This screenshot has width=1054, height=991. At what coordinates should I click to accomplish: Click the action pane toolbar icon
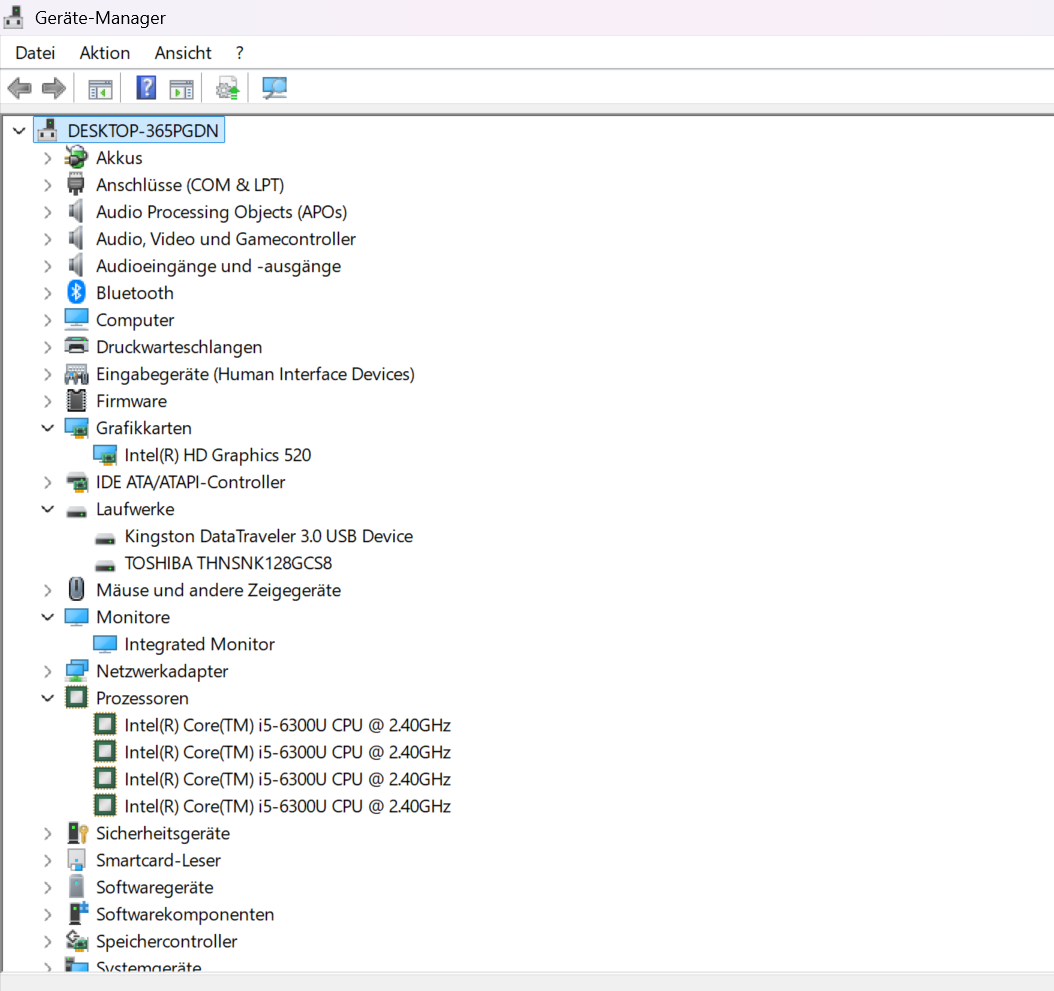point(181,89)
